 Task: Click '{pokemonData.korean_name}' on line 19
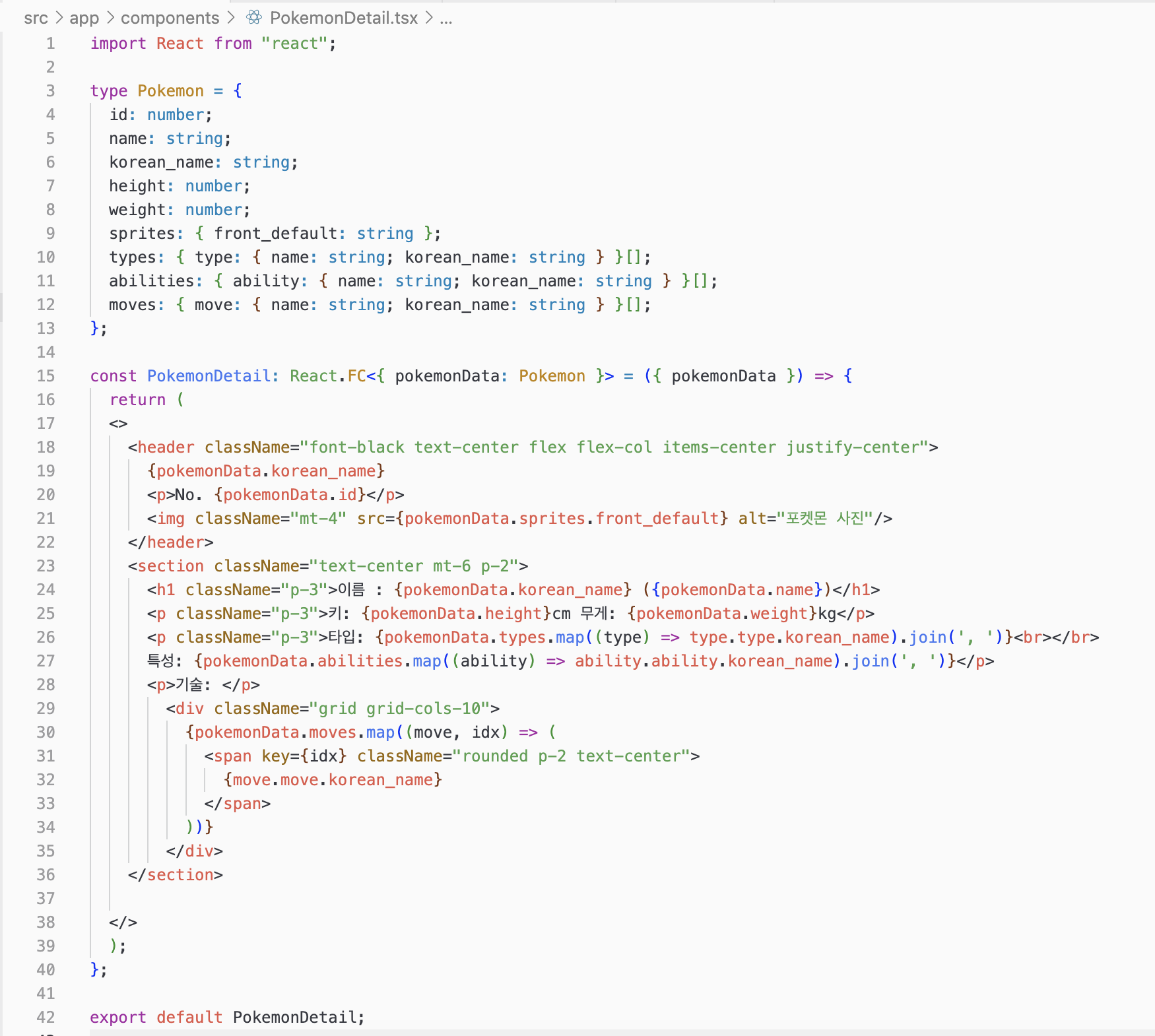(266, 471)
